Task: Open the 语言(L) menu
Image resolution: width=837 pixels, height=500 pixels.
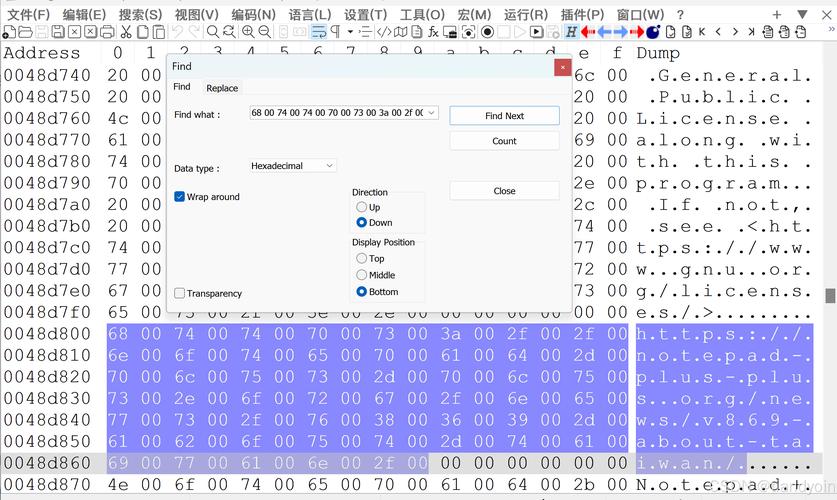Action: tap(310, 14)
